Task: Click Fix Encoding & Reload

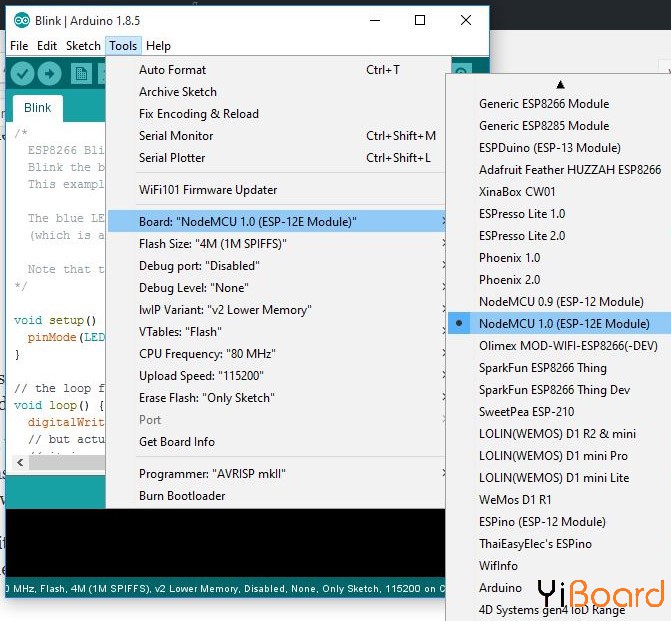Action: click(x=276, y=114)
